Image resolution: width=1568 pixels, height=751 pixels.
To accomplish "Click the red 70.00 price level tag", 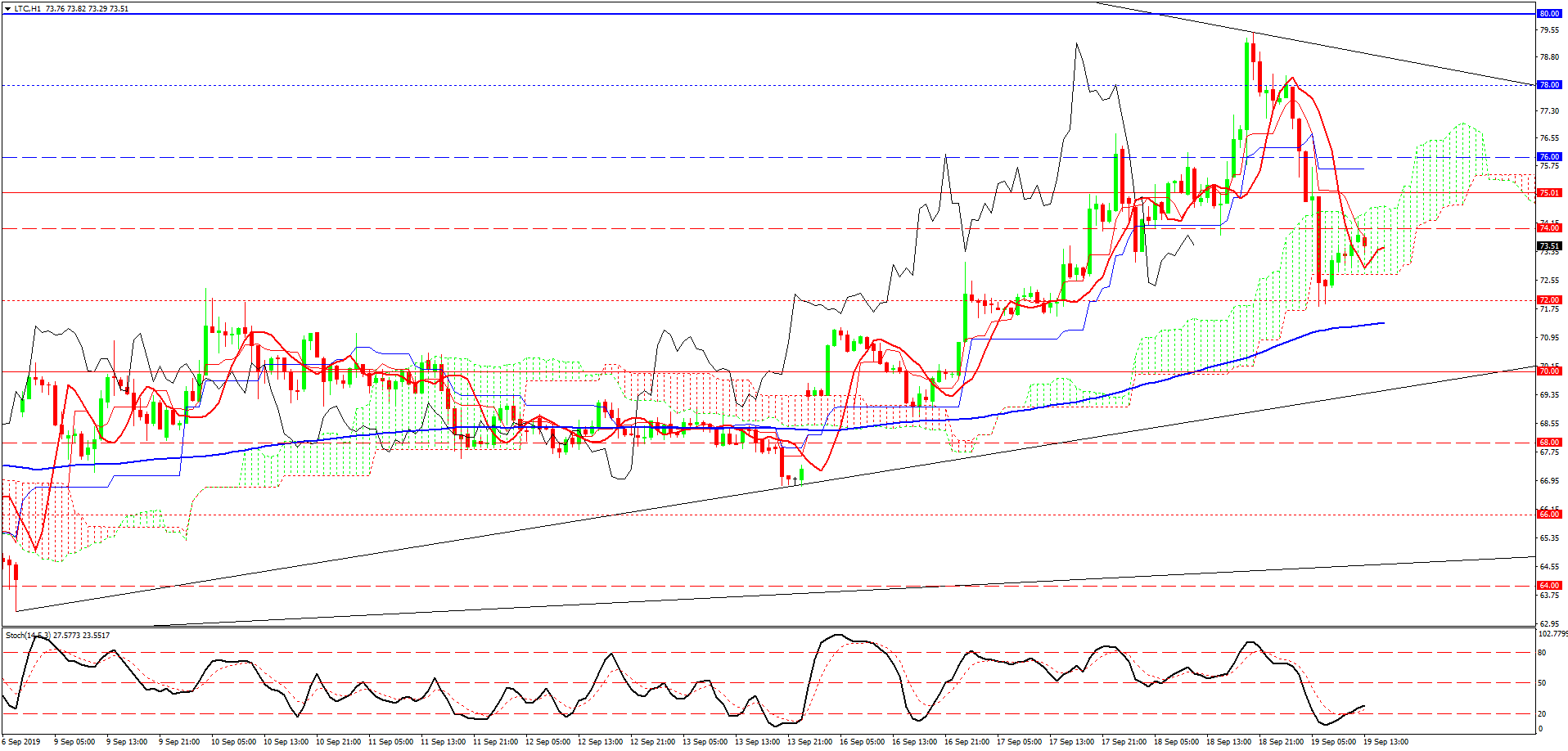I will [1548, 371].
